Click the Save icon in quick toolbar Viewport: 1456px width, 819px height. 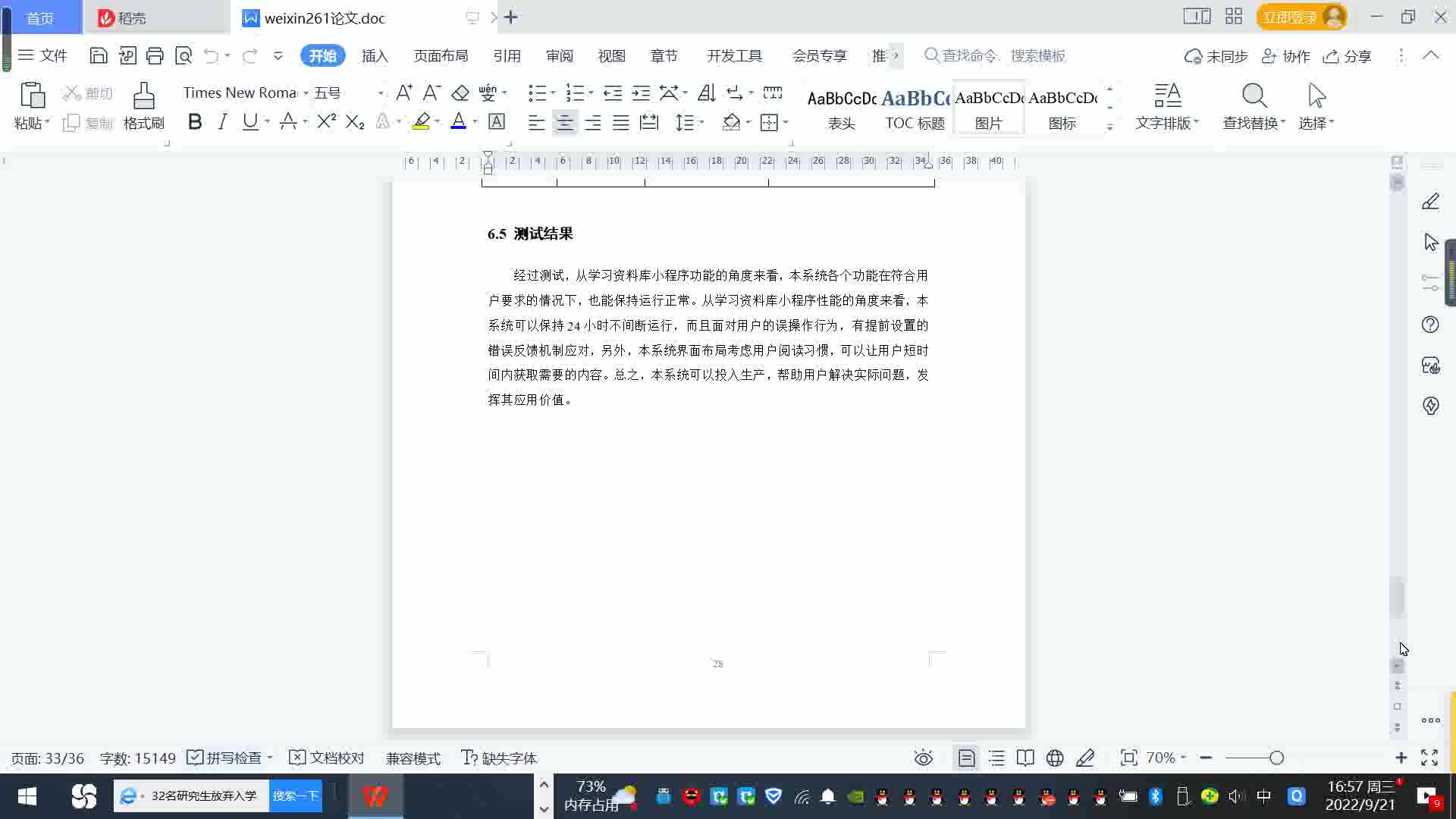click(x=98, y=55)
